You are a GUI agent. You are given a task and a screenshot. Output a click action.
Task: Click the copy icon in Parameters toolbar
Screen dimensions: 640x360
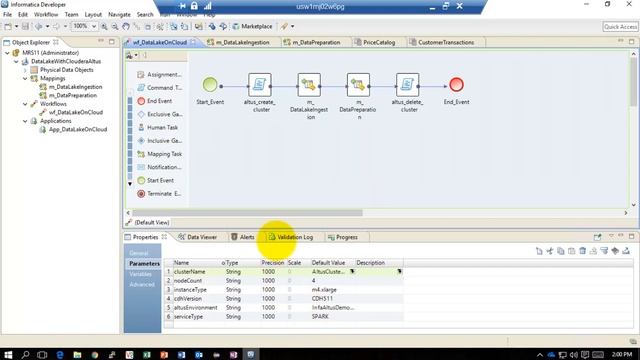[561, 251]
